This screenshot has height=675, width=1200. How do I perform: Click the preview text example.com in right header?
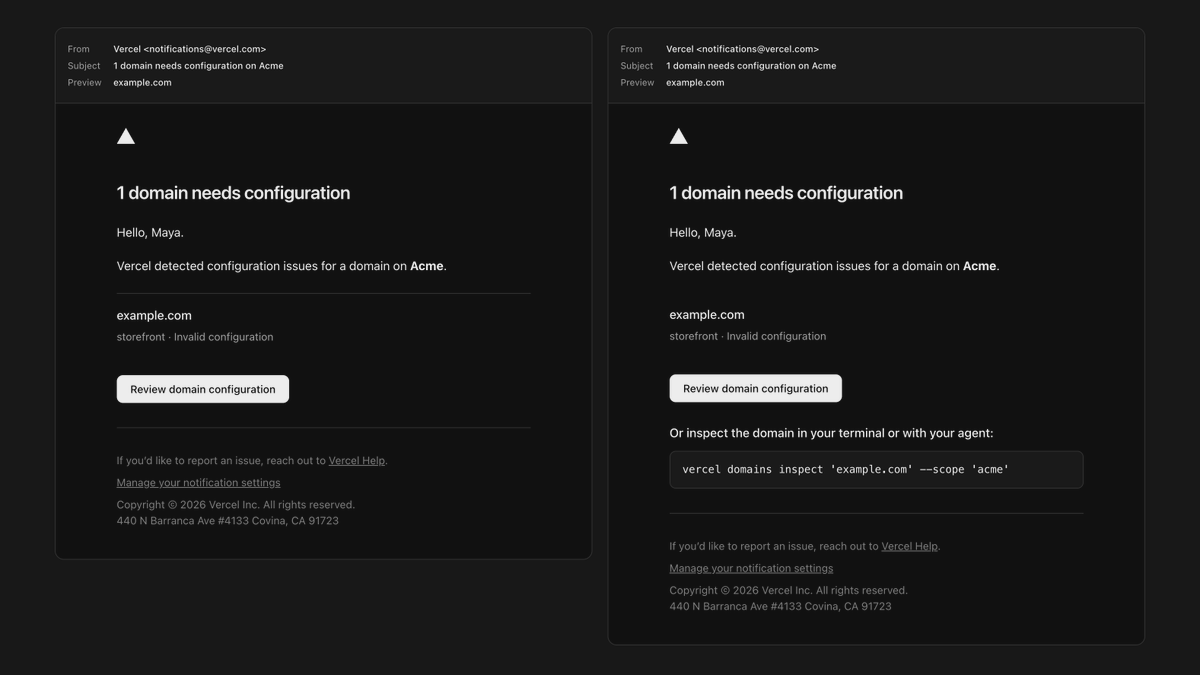point(696,83)
